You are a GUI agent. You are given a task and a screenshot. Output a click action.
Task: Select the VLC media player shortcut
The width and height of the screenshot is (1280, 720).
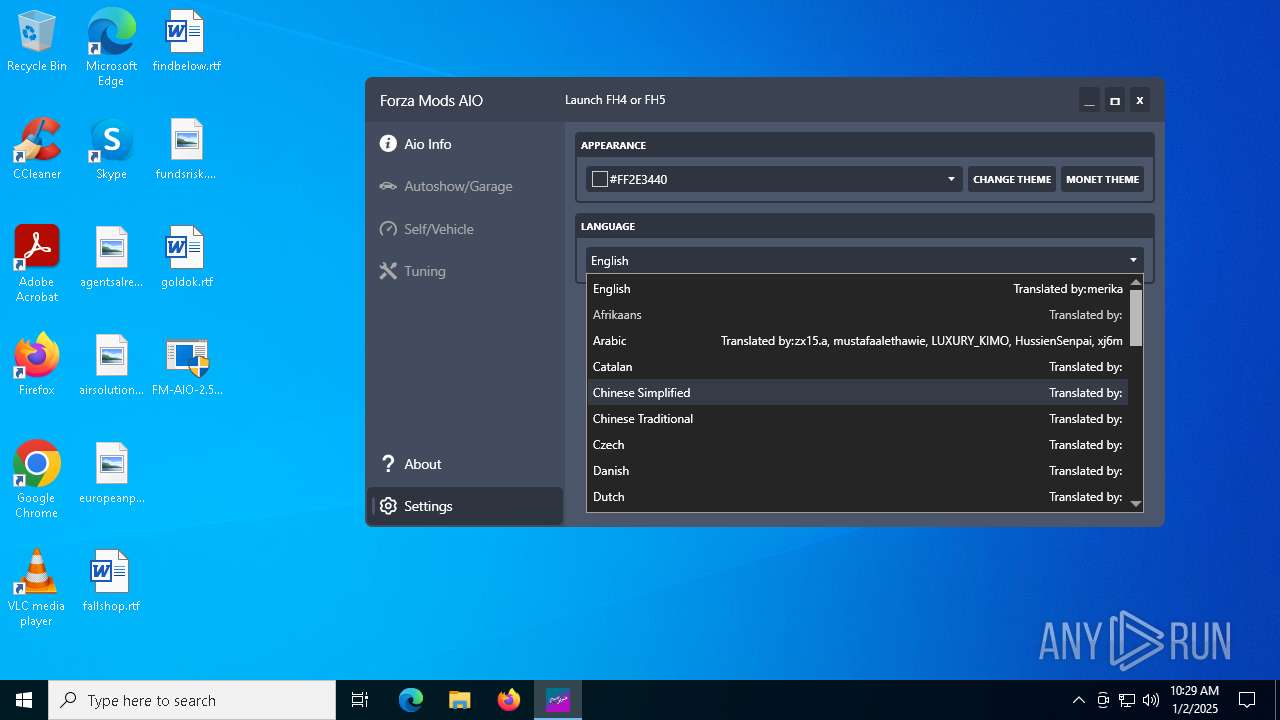coord(37,588)
